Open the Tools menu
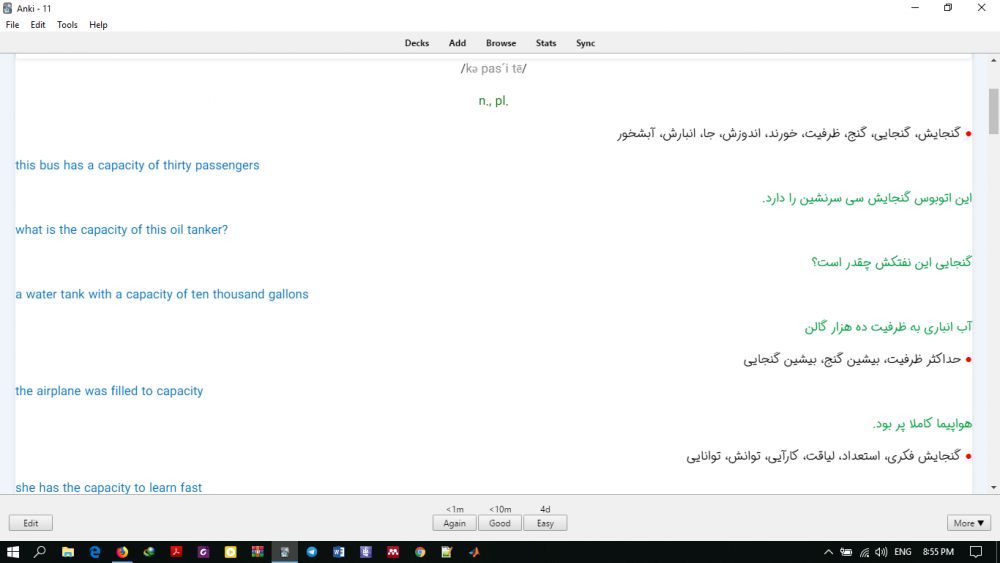 pyautogui.click(x=67, y=25)
